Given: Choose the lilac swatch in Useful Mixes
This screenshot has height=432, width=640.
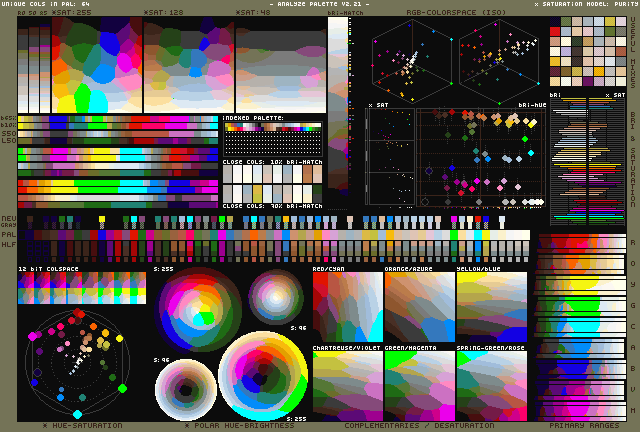Looking at the screenshot, I should coord(566,51).
